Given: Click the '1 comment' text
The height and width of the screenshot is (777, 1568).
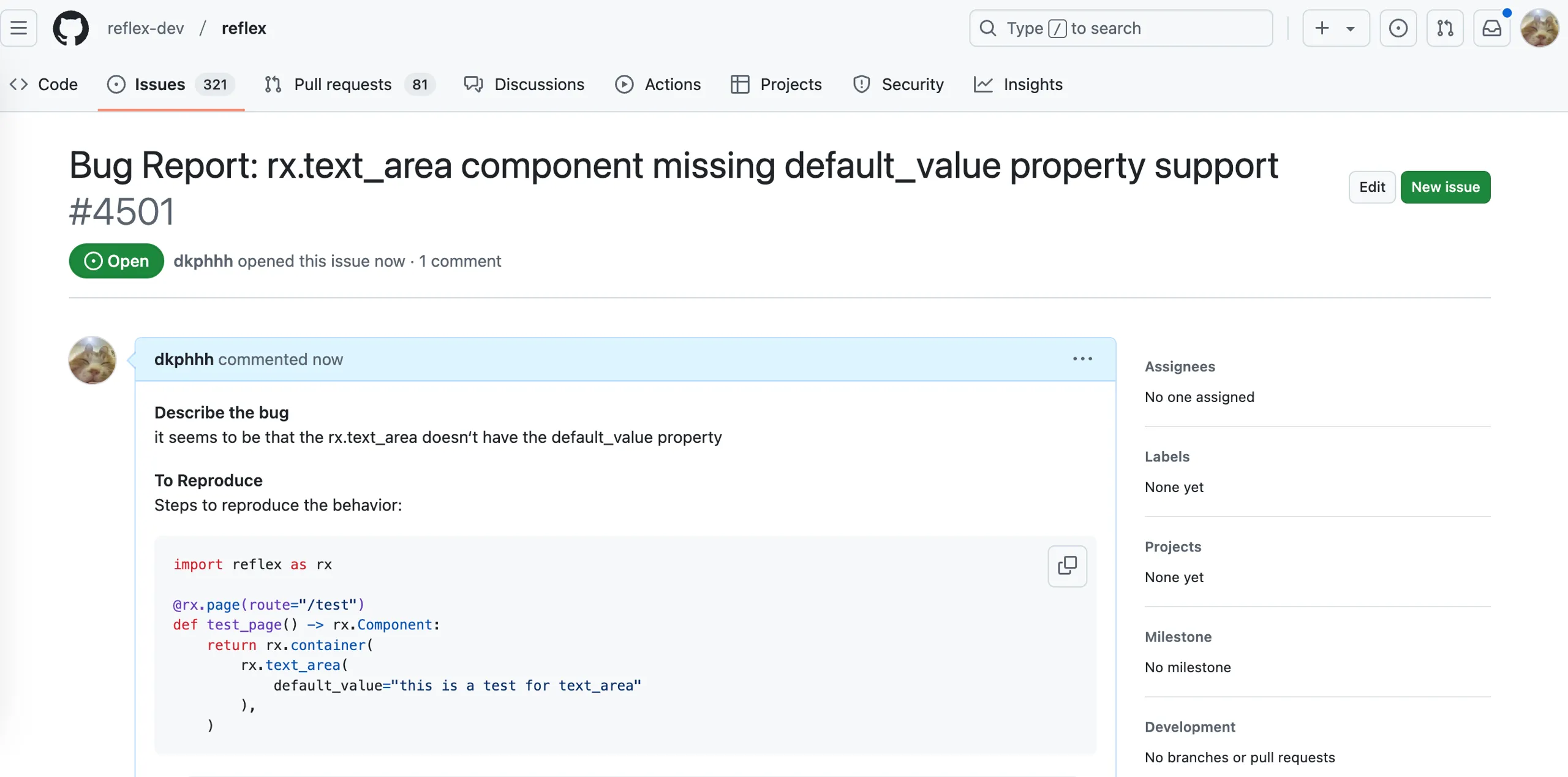Looking at the screenshot, I should [460, 261].
